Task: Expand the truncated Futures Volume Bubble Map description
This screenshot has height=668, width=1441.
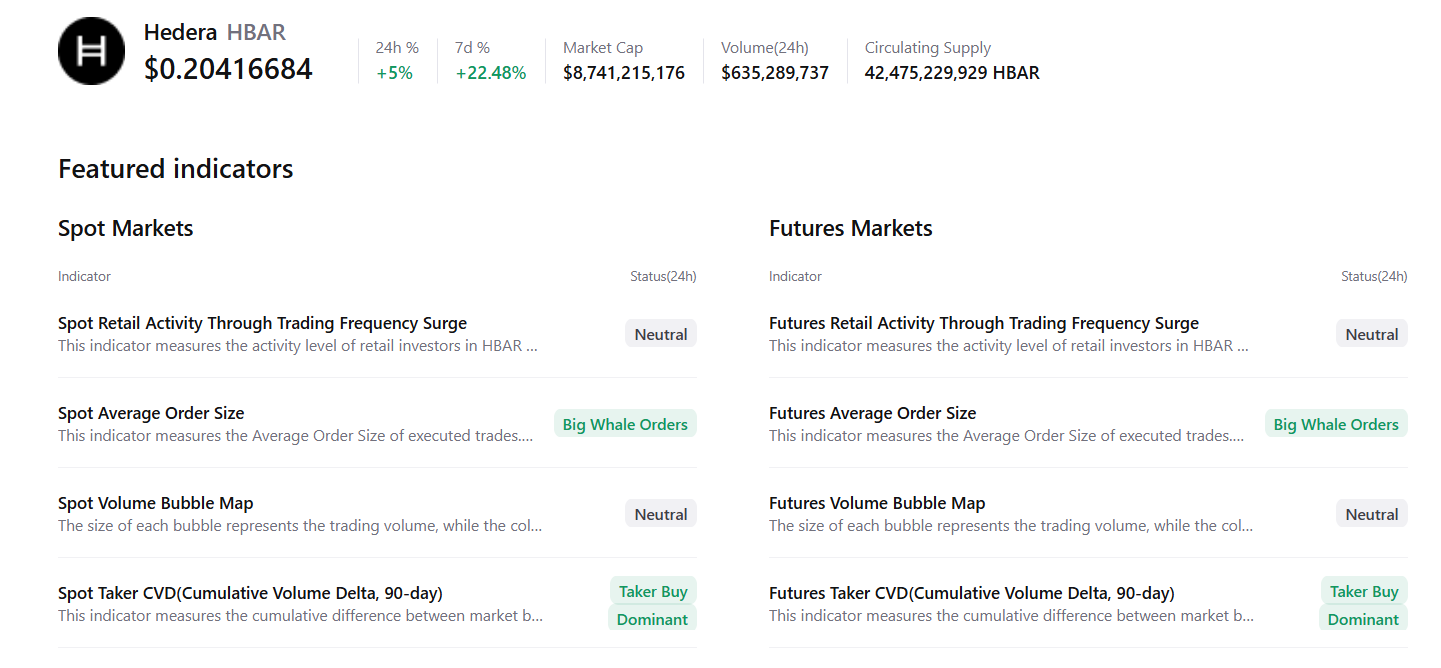Action: coord(1010,525)
